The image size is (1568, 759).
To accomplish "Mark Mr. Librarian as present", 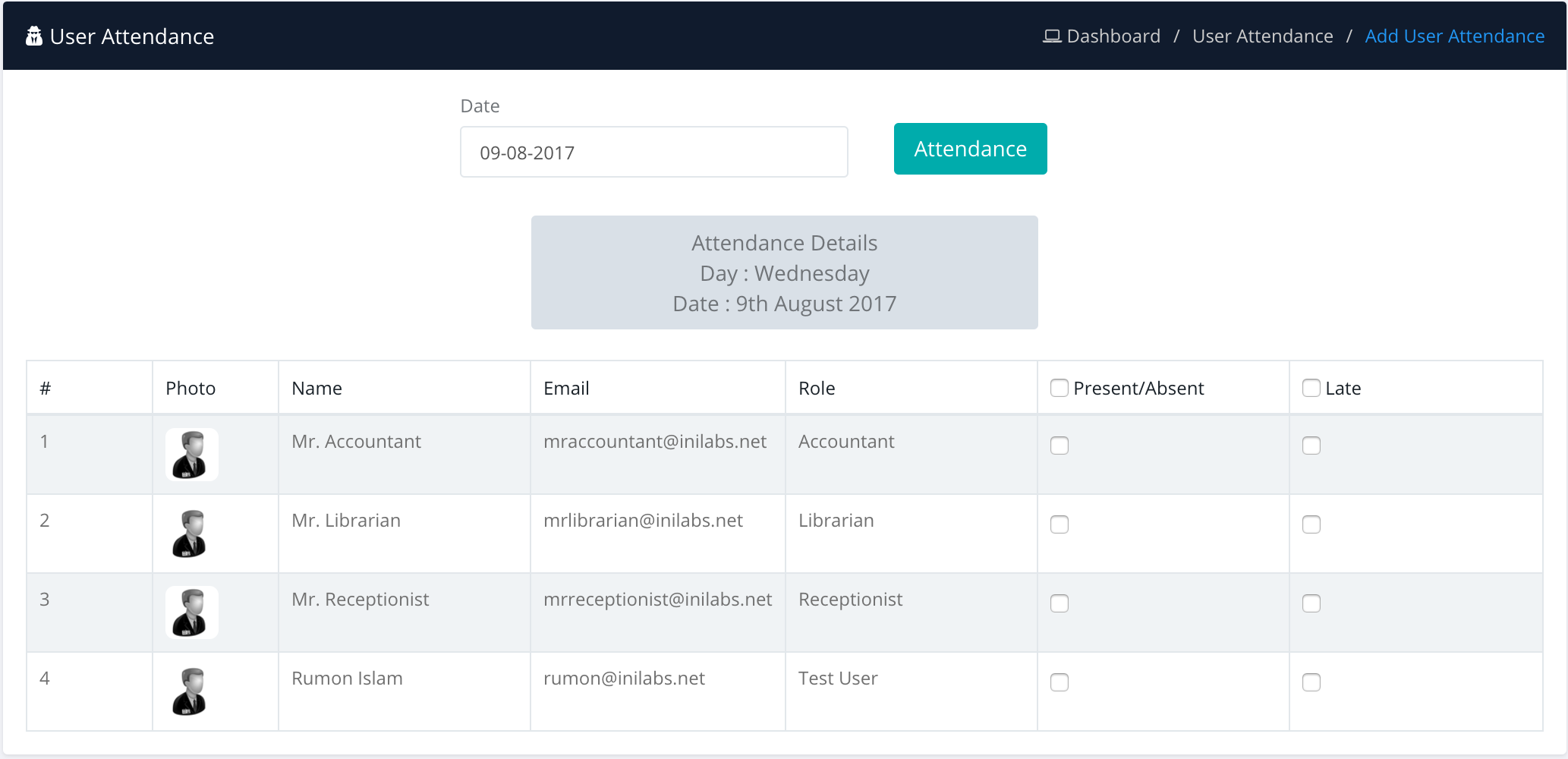I will coord(1060,524).
